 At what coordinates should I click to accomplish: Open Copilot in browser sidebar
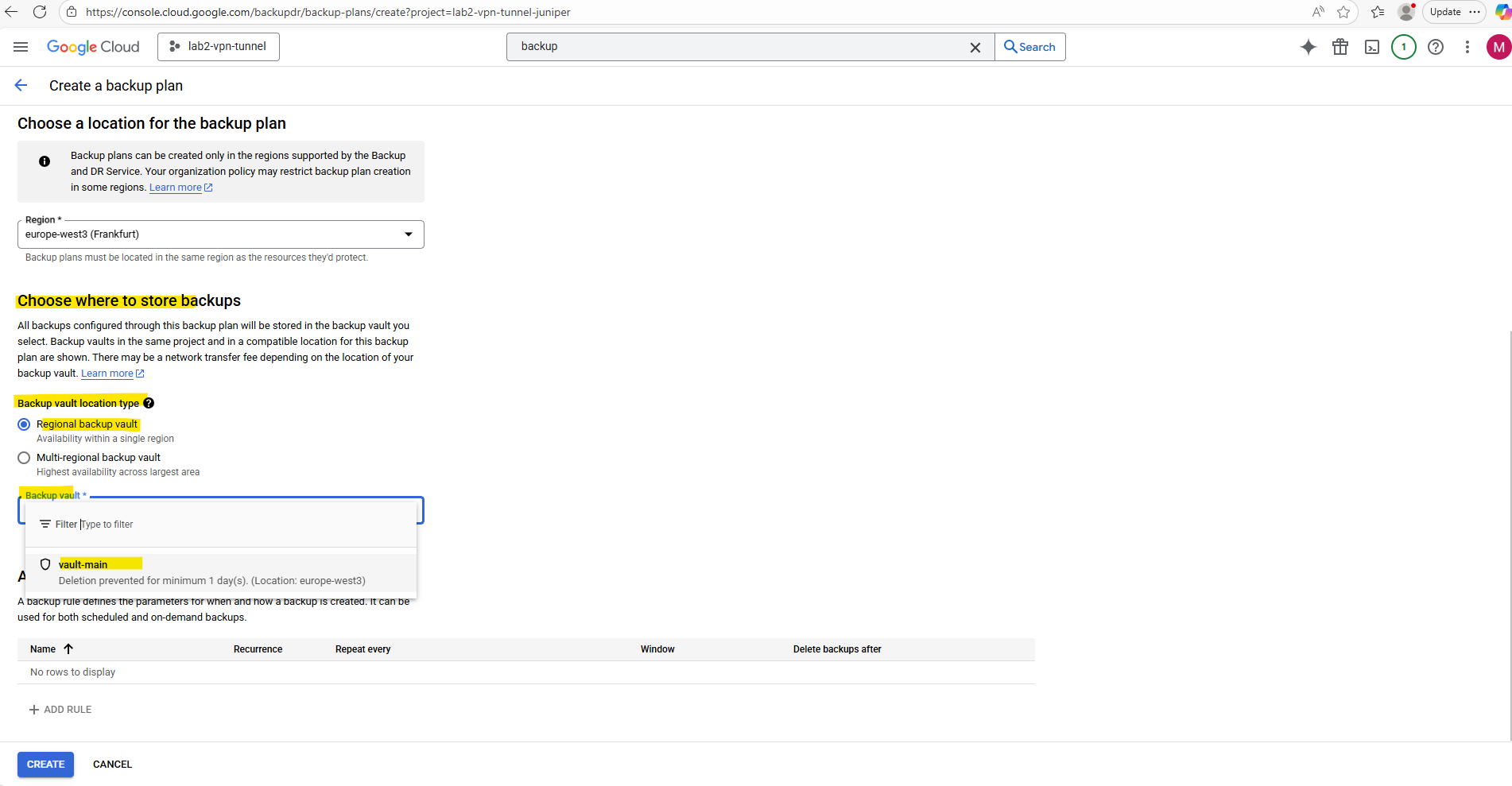click(x=1502, y=12)
